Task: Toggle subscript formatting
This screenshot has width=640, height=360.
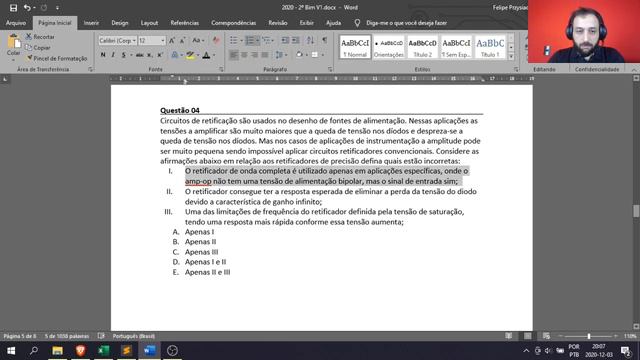Action: tap(150, 55)
